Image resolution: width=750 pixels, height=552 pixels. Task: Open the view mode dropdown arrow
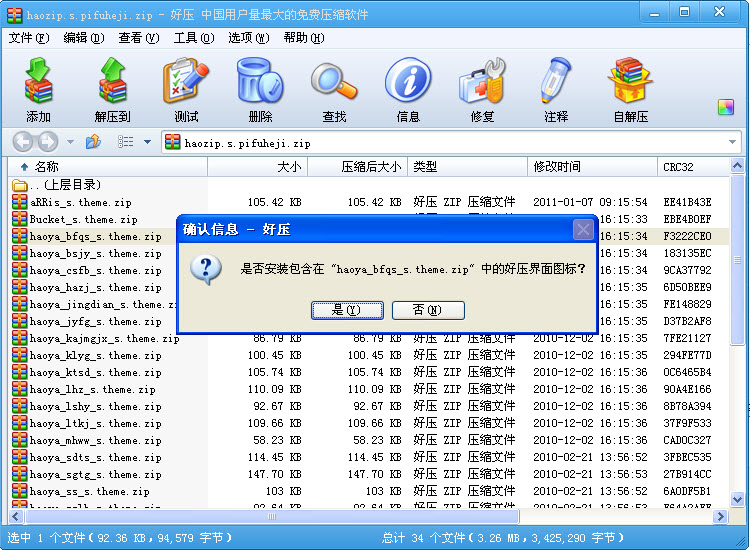(148, 142)
